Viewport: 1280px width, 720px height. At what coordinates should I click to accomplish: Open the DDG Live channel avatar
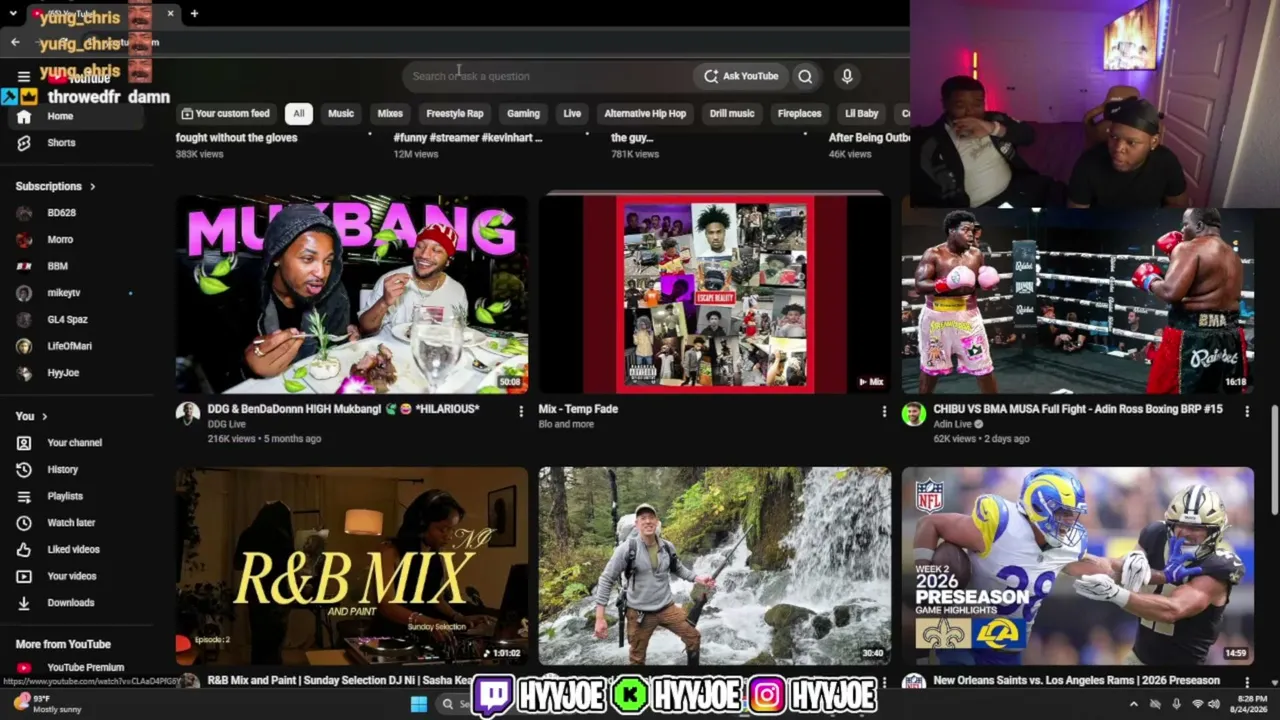click(188, 414)
